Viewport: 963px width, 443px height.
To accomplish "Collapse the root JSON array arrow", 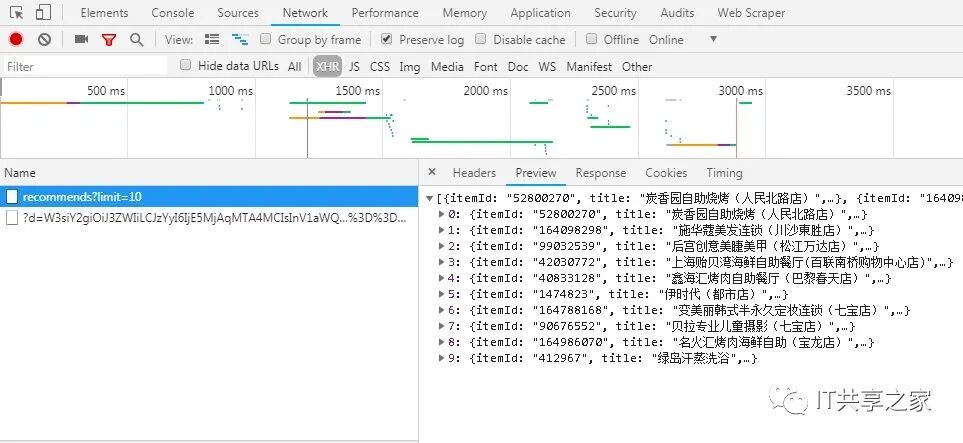I will pos(429,198).
